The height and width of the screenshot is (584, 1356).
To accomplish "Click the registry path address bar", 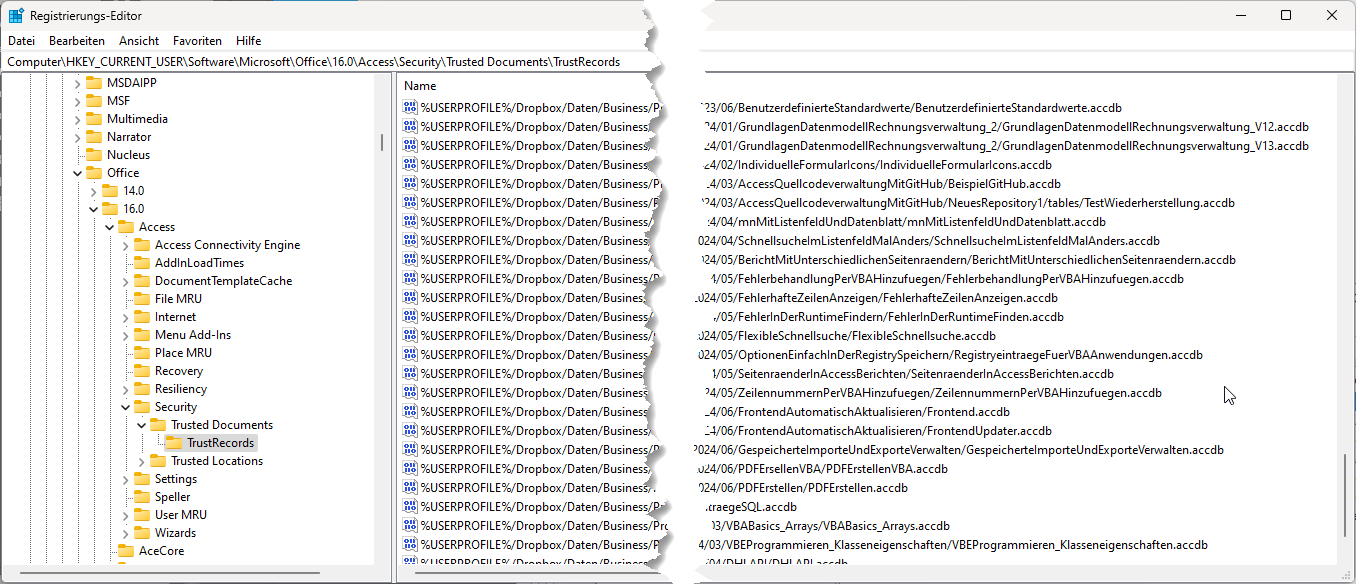I will (x=300, y=61).
